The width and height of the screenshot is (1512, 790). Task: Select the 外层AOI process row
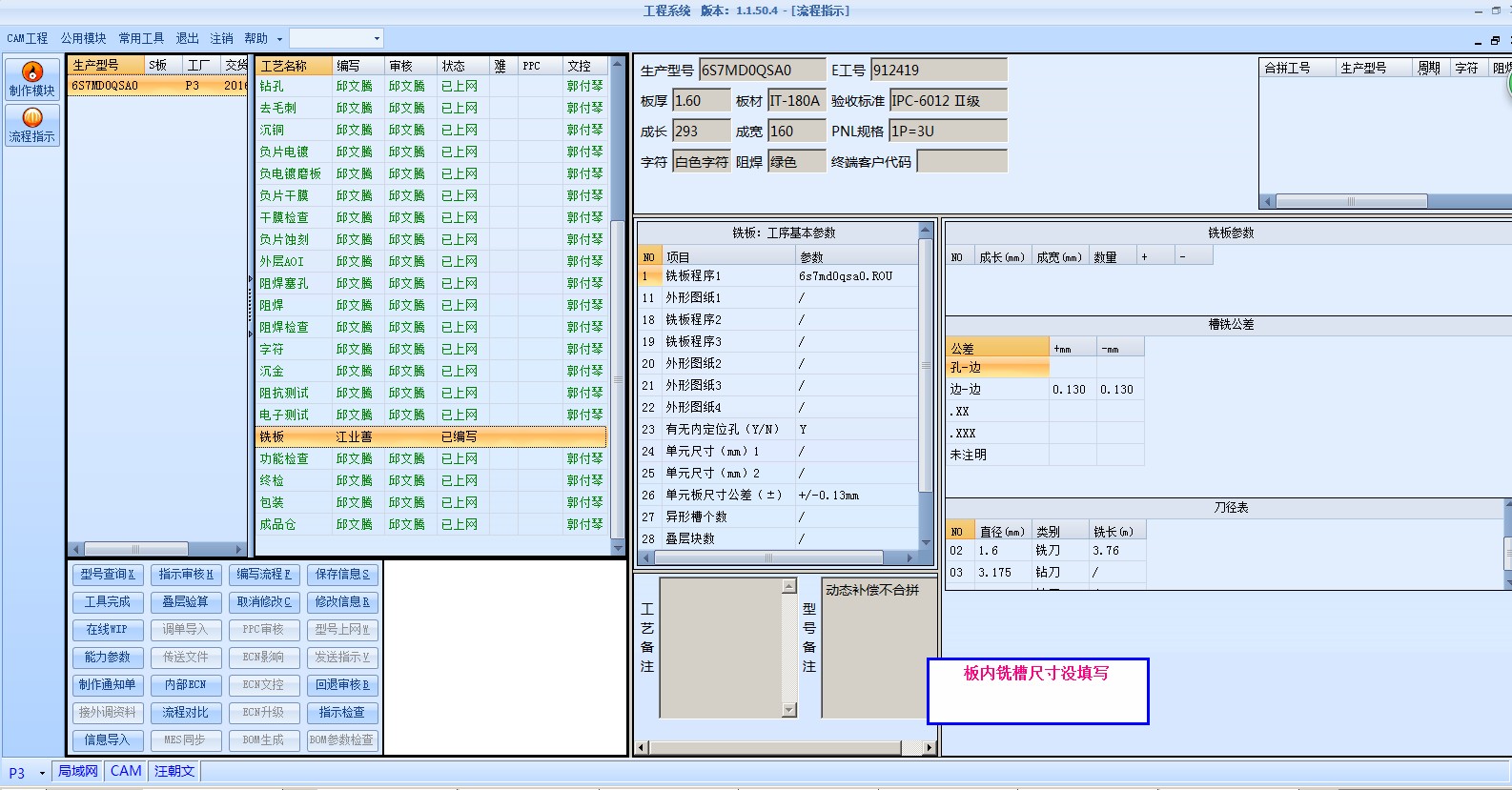(x=432, y=261)
